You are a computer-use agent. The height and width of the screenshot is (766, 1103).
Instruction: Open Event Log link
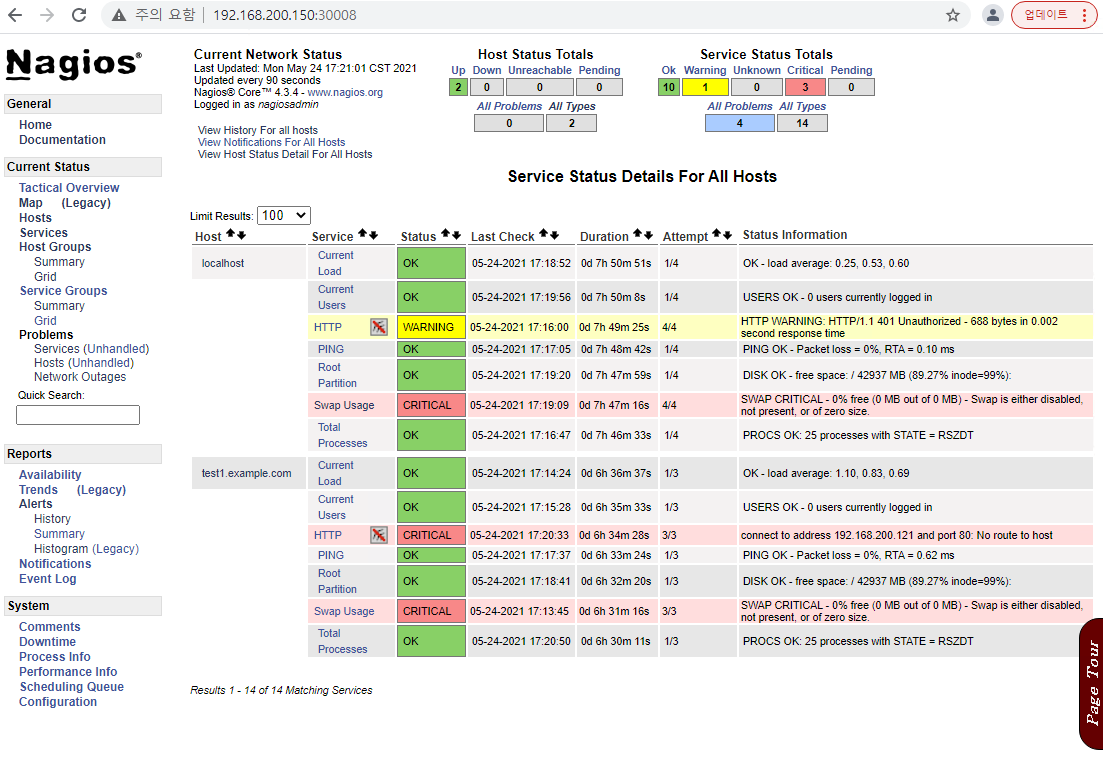[48, 579]
